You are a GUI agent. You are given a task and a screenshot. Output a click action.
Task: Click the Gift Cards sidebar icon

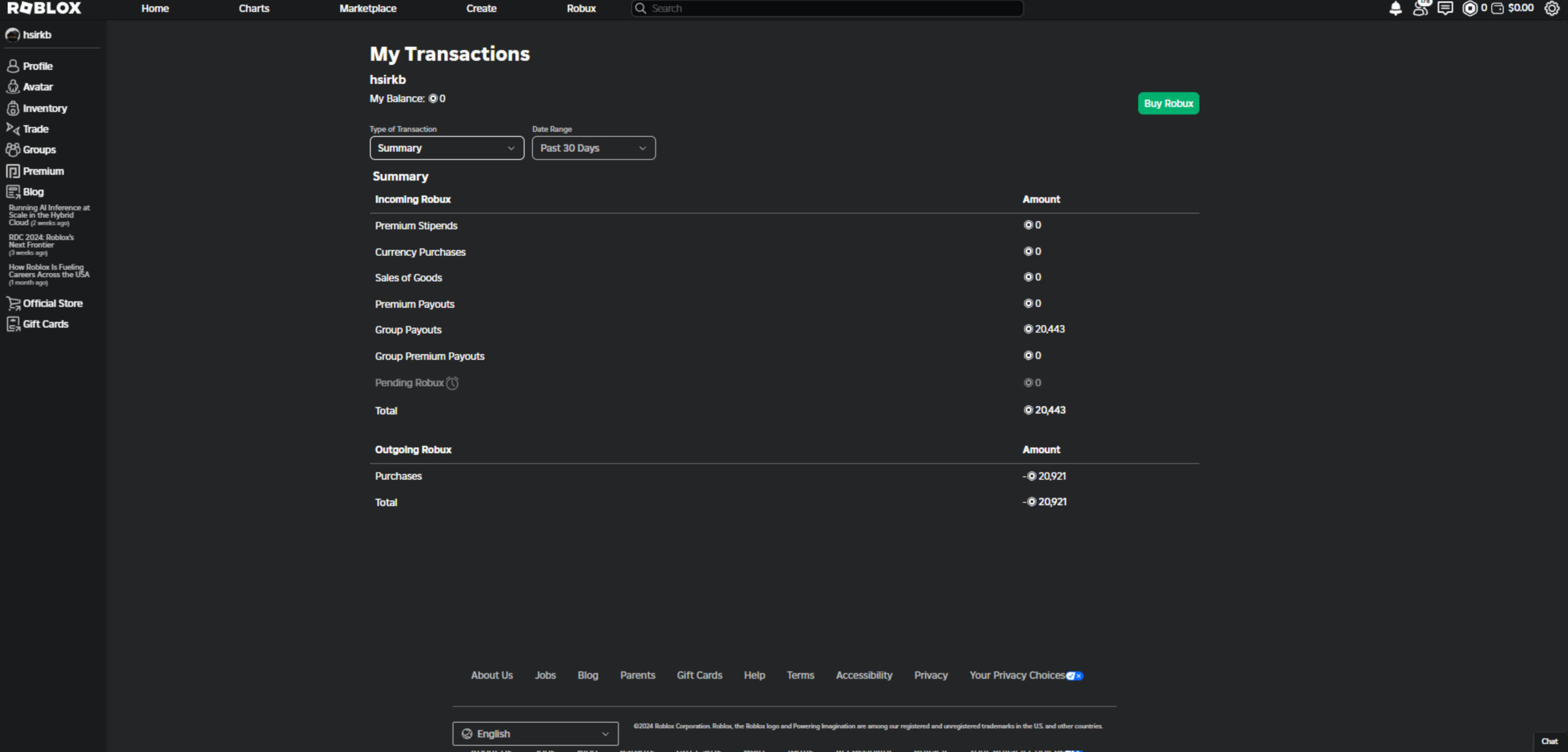pos(13,324)
